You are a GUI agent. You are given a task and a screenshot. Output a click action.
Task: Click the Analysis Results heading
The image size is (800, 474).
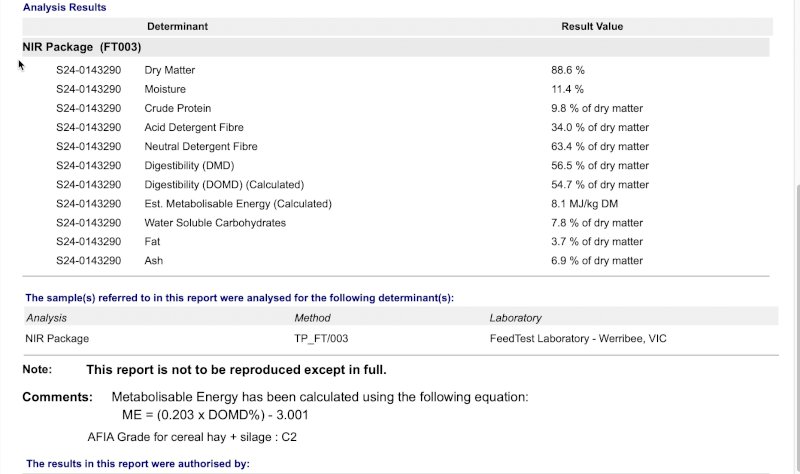(65, 7)
